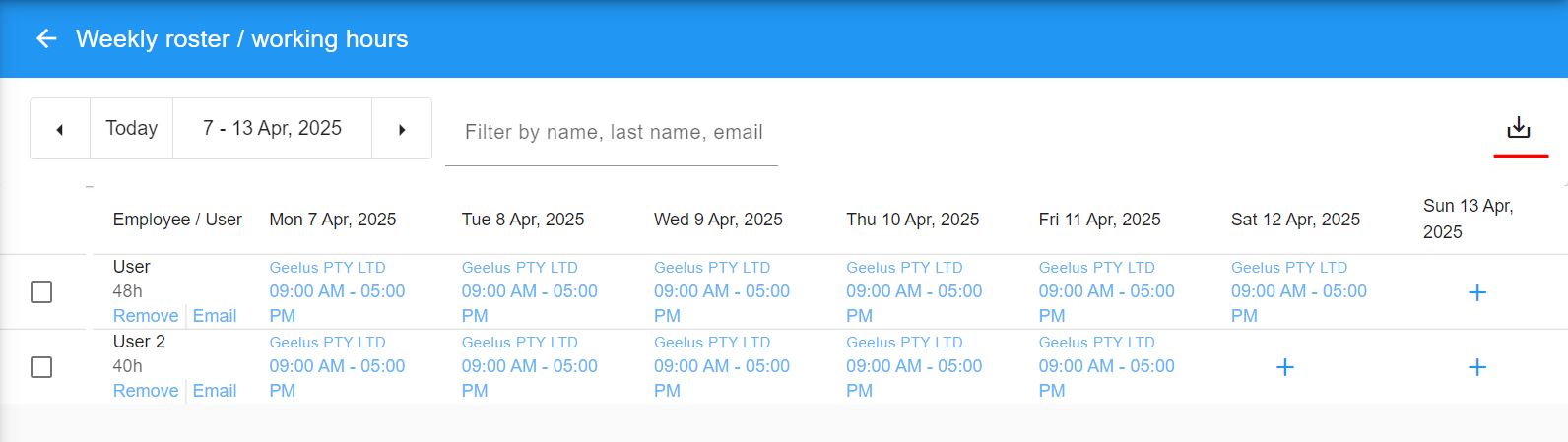The height and width of the screenshot is (442, 1568).
Task: Open the 7 - 13 Apr, 2025 date picker
Action: 272,129
